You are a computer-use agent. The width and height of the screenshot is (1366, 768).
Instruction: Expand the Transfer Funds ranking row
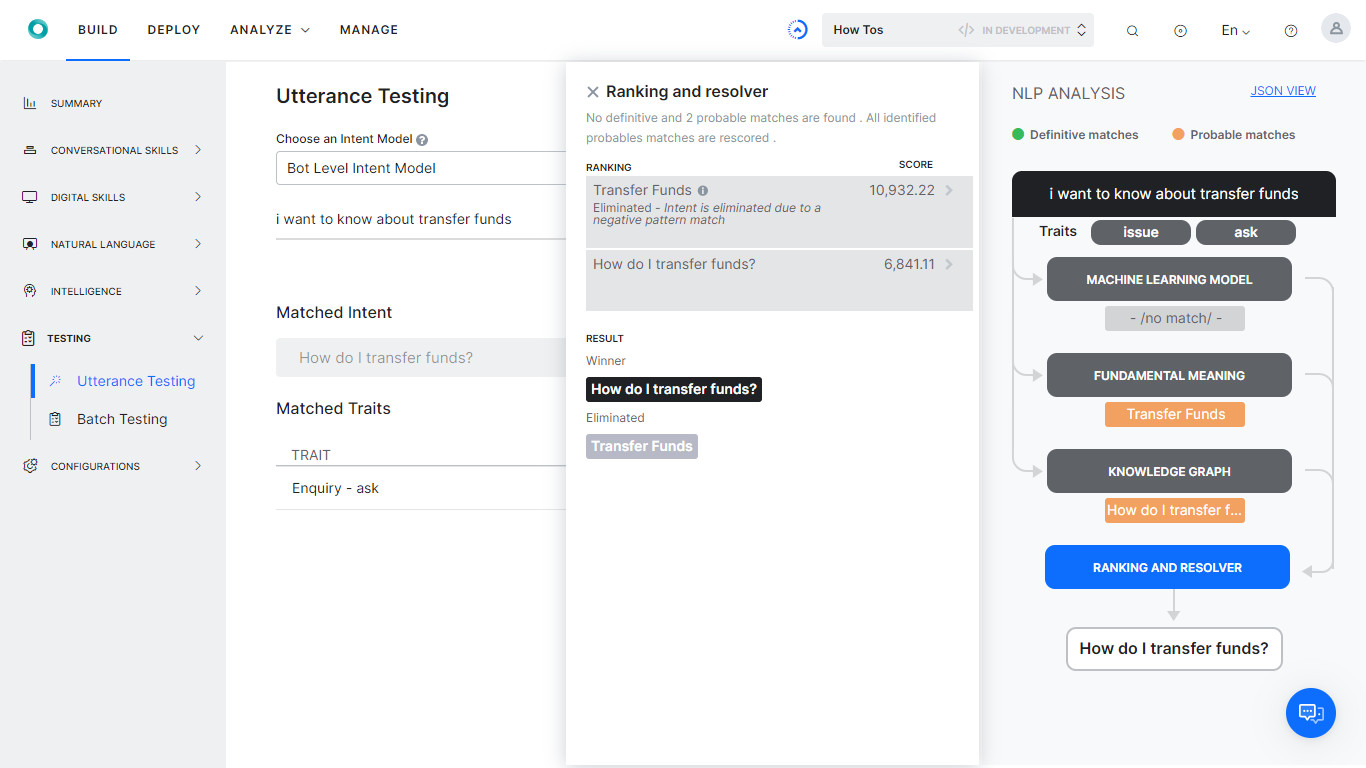[948, 190]
